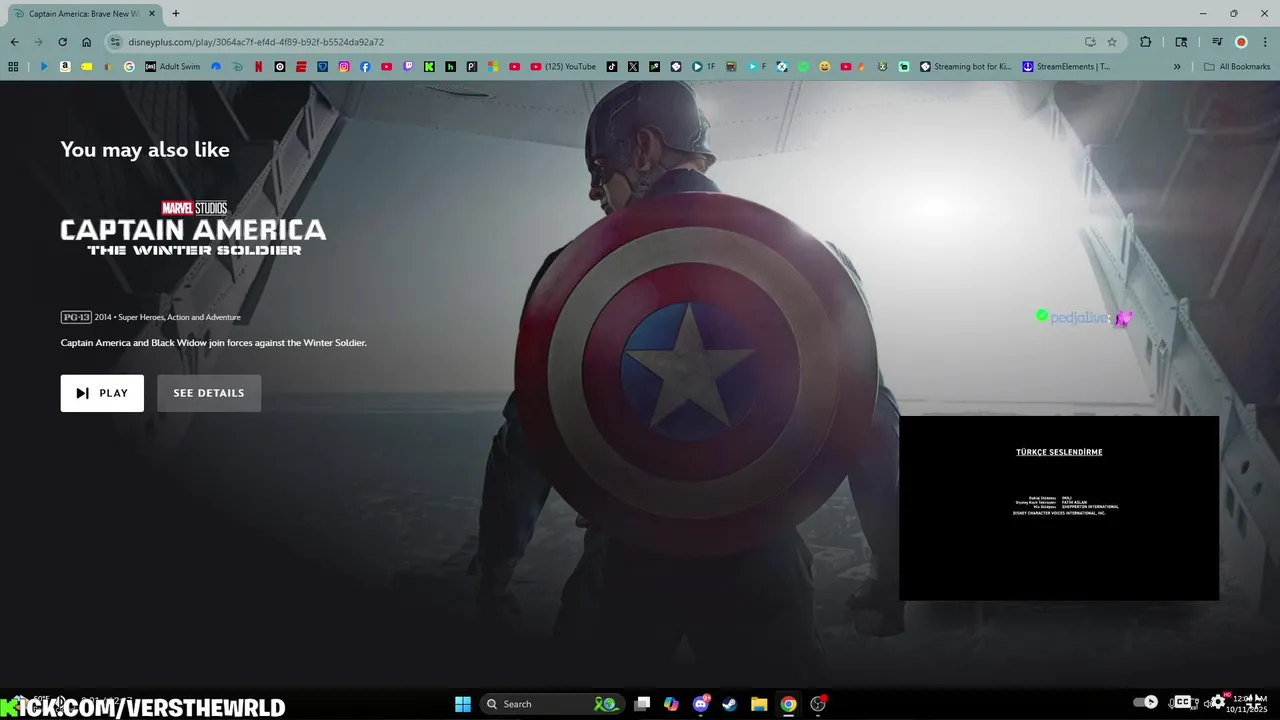Open the Chrome apps grid

(x=13, y=67)
